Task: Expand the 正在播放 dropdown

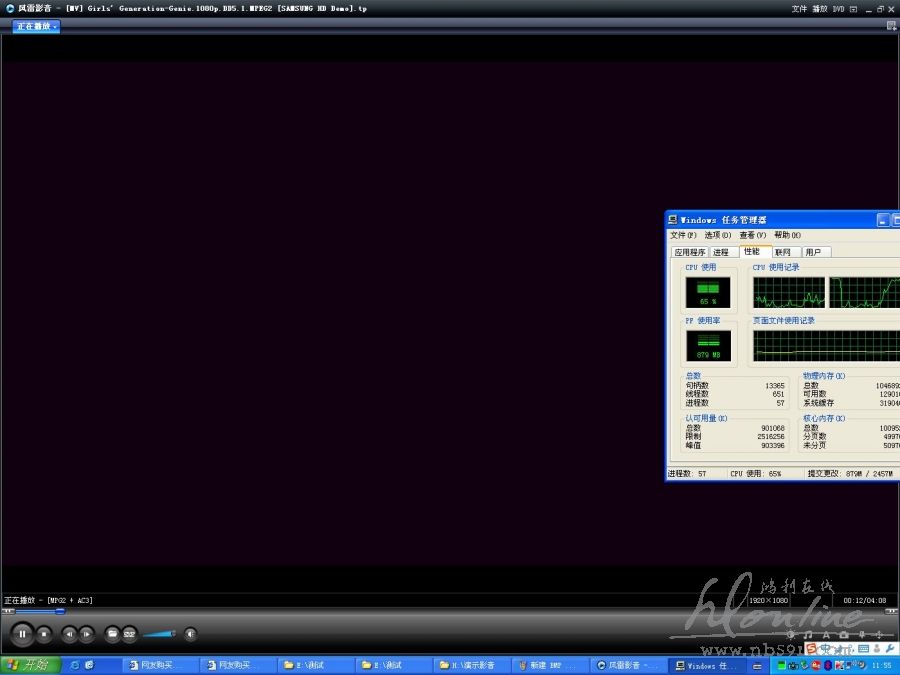Action: pyautogui.click(x=36, y=26)
